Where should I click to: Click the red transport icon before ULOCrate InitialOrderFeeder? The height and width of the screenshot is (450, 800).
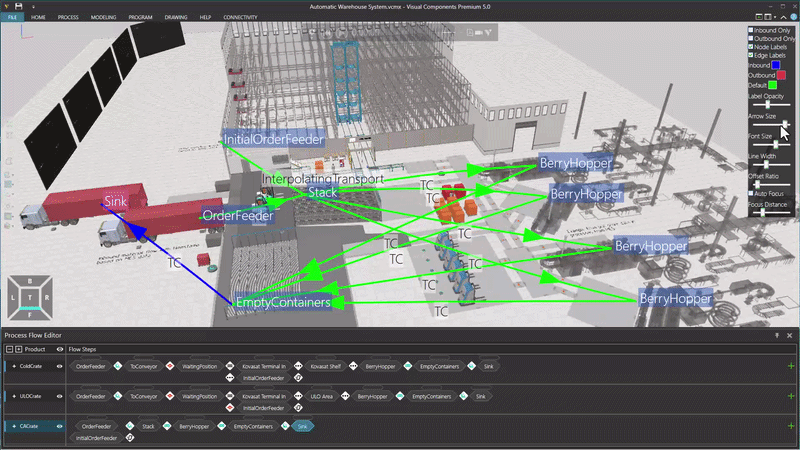(230, 408)
